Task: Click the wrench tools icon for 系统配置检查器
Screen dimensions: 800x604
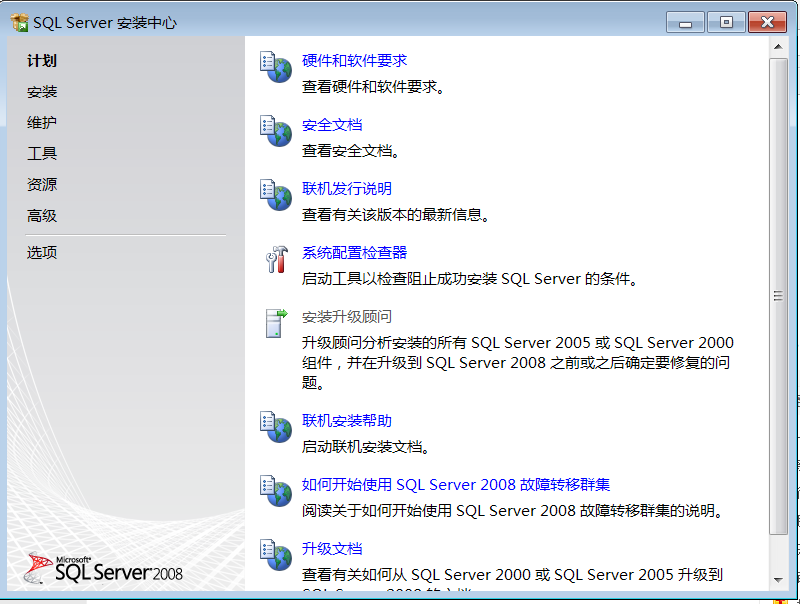Action: pyautogui.click(x=276, y=259)
